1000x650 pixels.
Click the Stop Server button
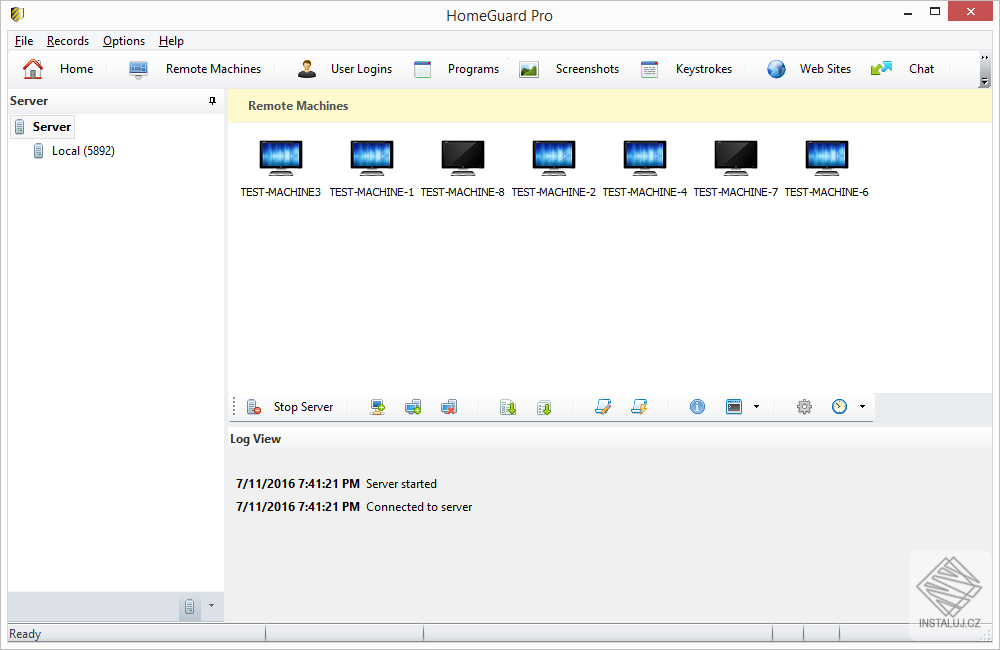click(291, 407)
